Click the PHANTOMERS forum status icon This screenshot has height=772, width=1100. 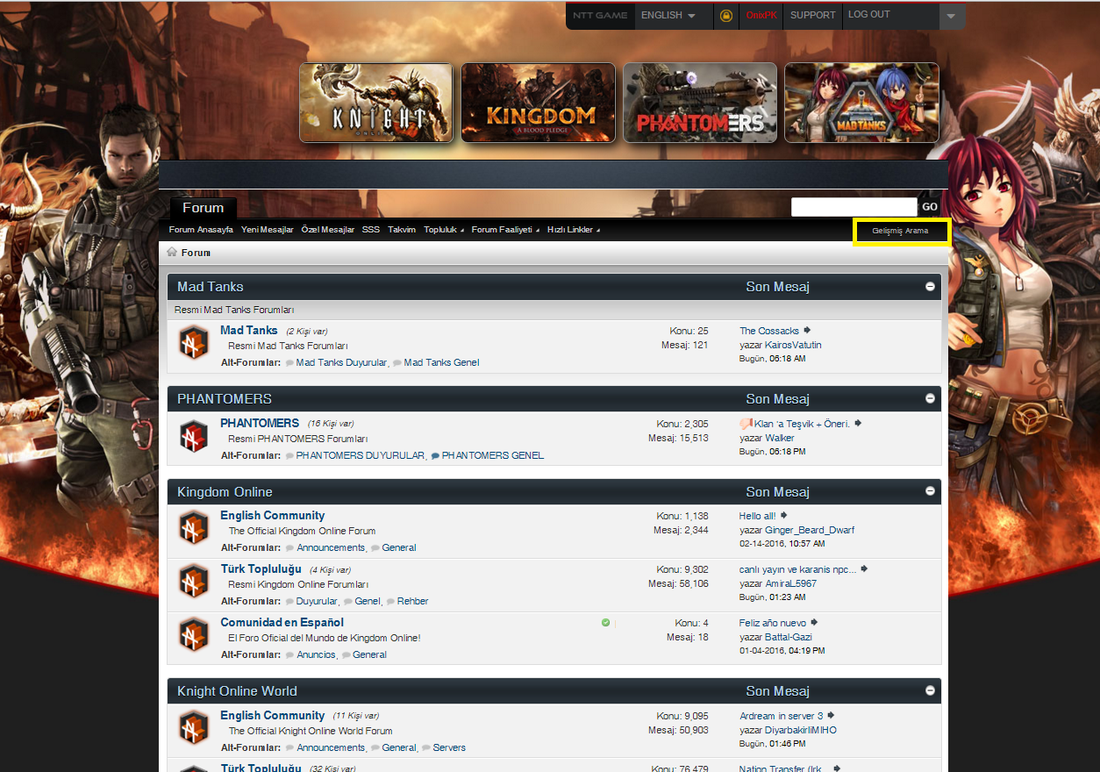point(194,437)
